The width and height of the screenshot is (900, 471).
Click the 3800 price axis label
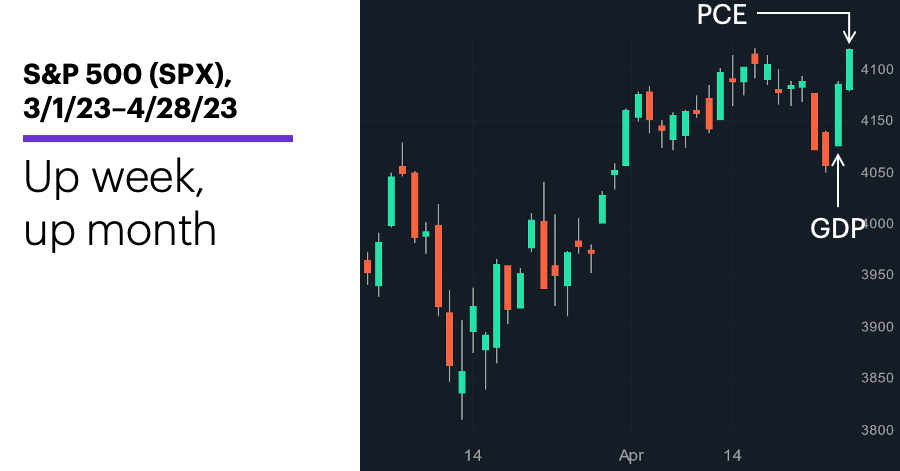(x=878, y=430)
